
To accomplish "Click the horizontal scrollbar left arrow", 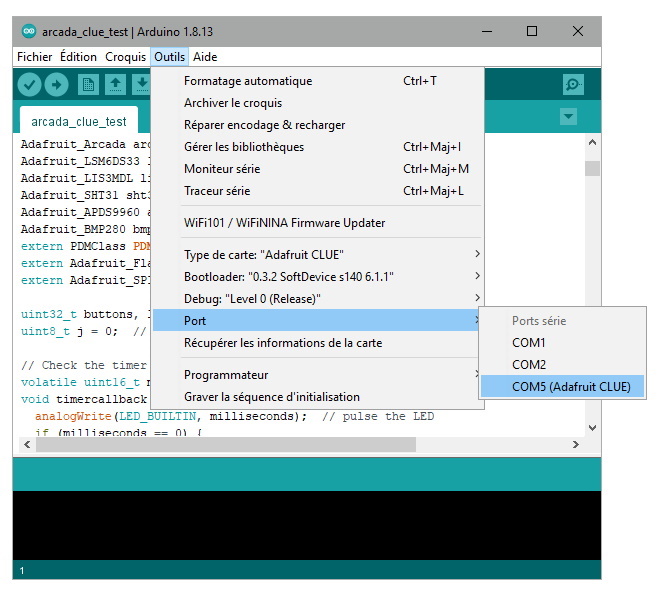I will click(27, 445).
